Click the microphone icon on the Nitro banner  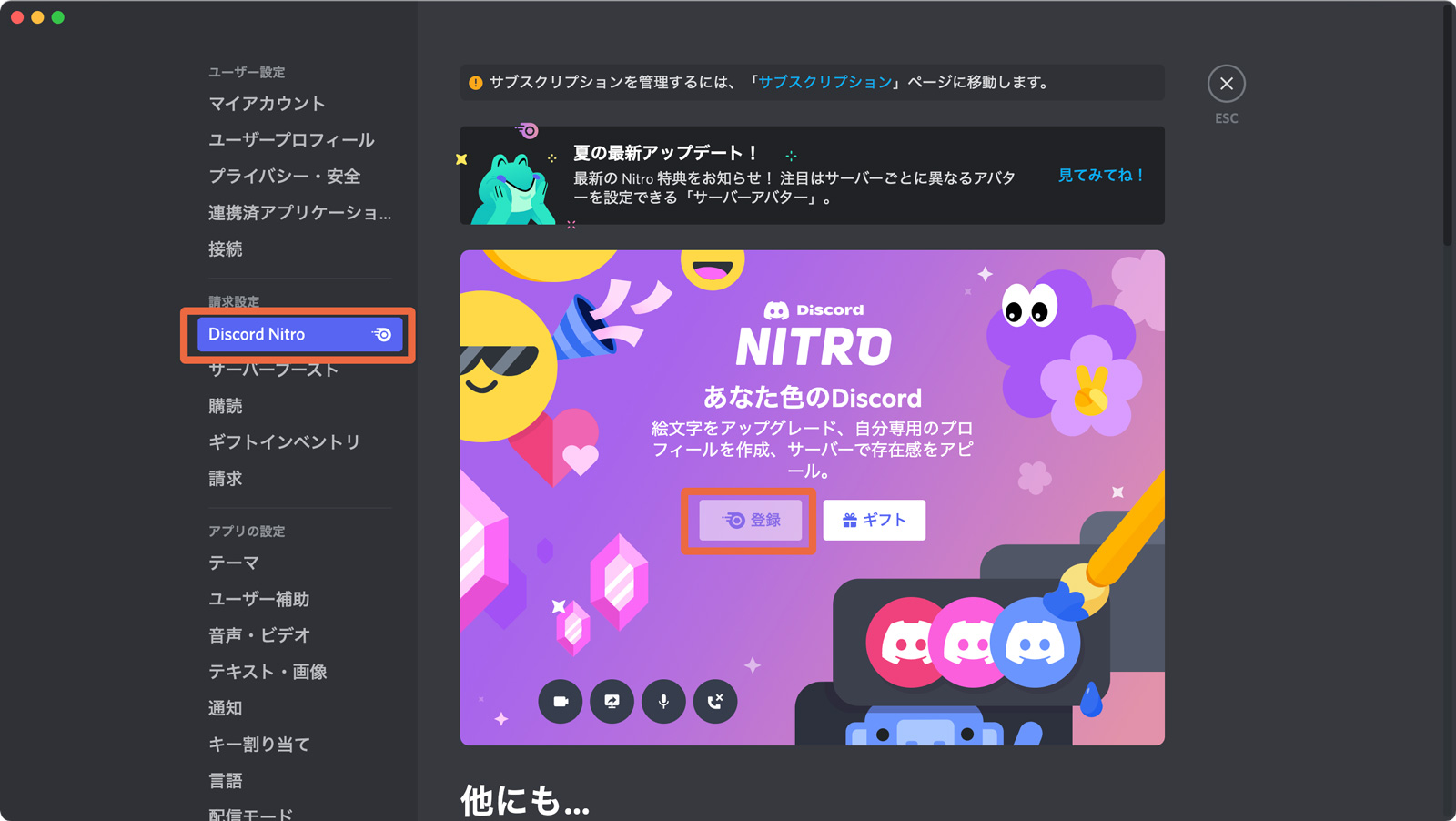[663, 702]
